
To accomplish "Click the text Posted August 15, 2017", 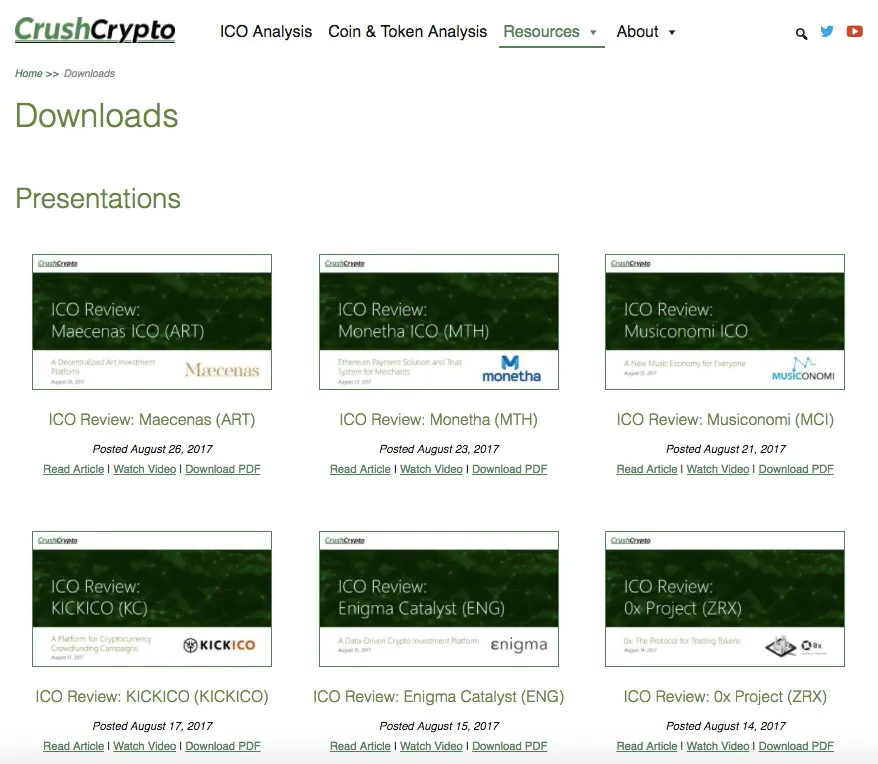I will tap(439, 726).
